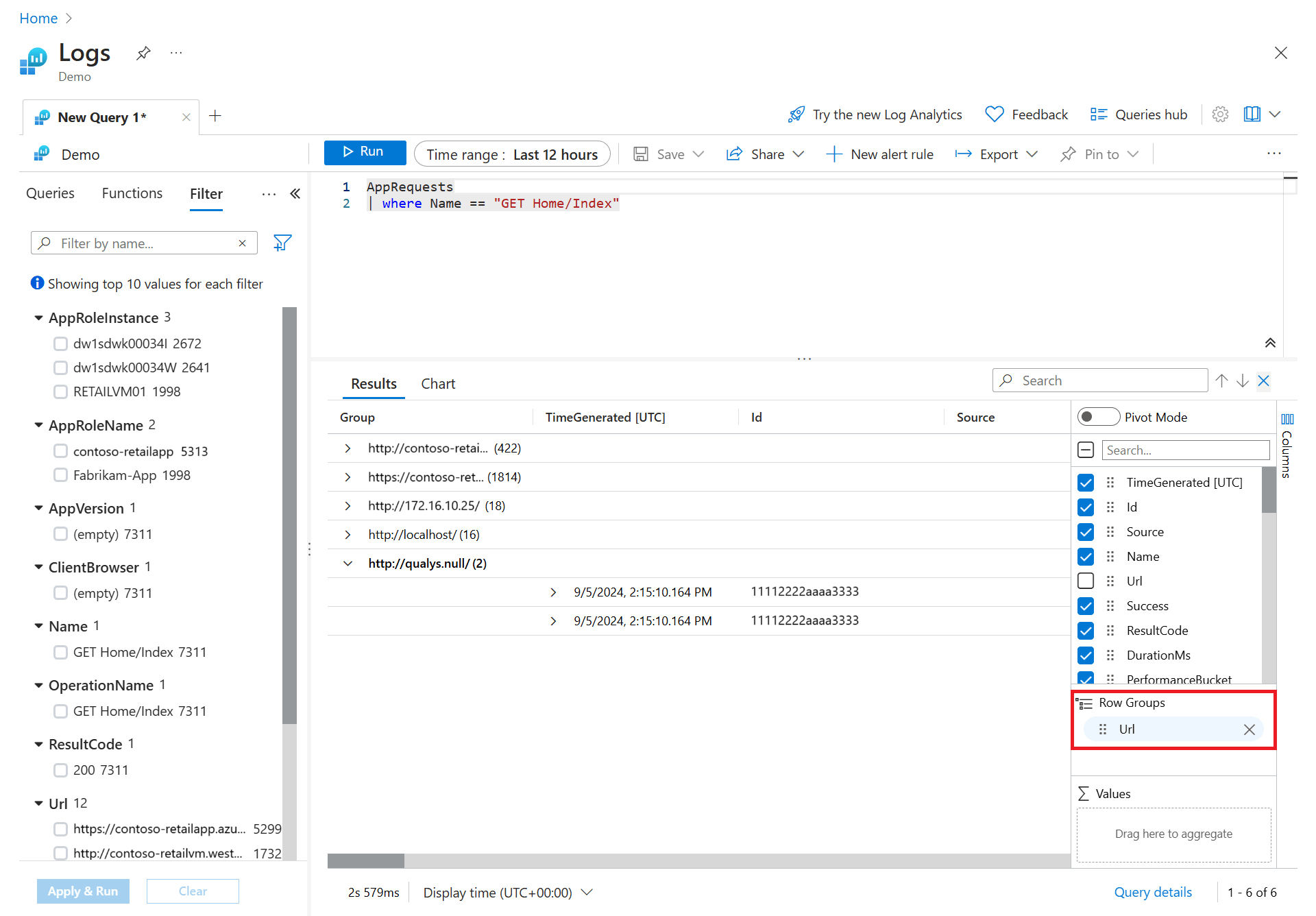Image resolution: width=1316 pixels, height=916 pixels.
Task: Open the Time range dropdown
Action: tap(512, 154)
